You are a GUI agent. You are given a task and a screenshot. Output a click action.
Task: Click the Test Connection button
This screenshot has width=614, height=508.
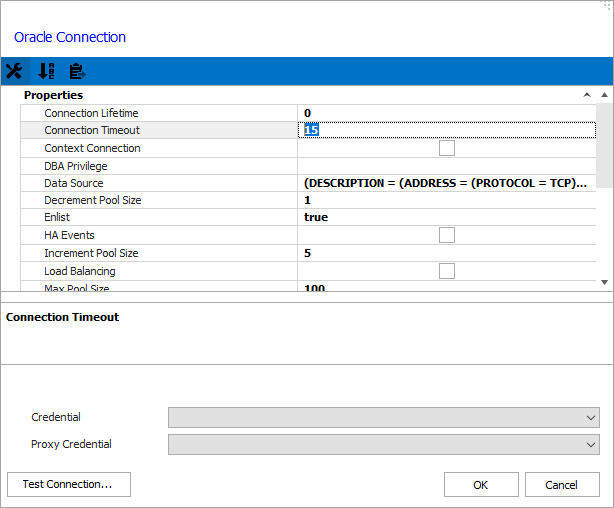point(69,484)
